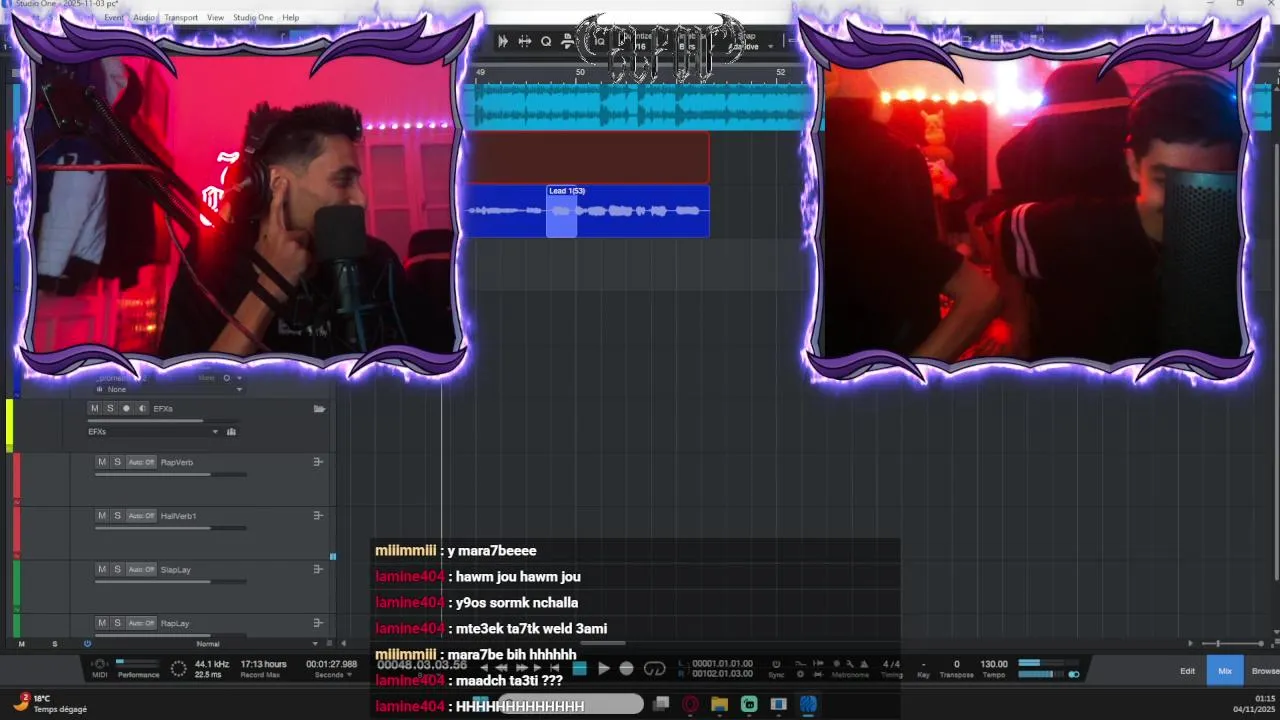The width and height of the screenshot is (1280, 720).
Task: Open RapVerb Auto: Off automation mode
Action: [x=141, y=462]
